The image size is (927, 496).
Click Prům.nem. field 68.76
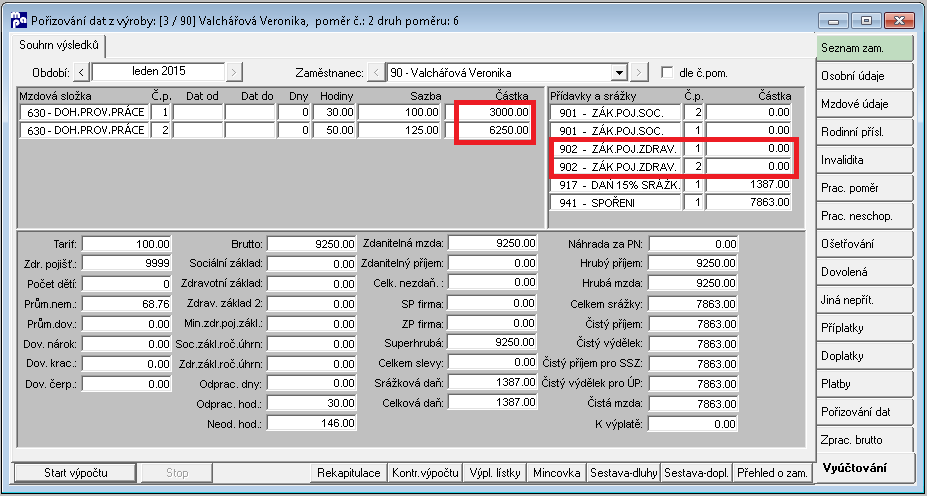(127, 304)
